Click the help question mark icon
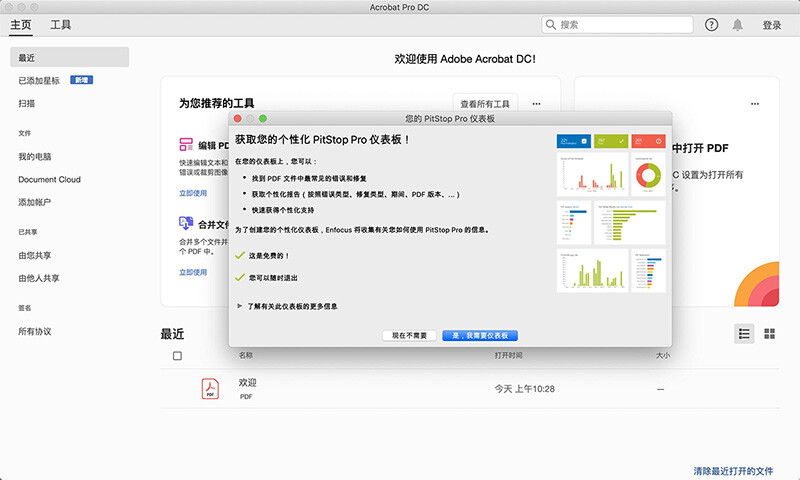The image size is (800, 480). [711, 24]
